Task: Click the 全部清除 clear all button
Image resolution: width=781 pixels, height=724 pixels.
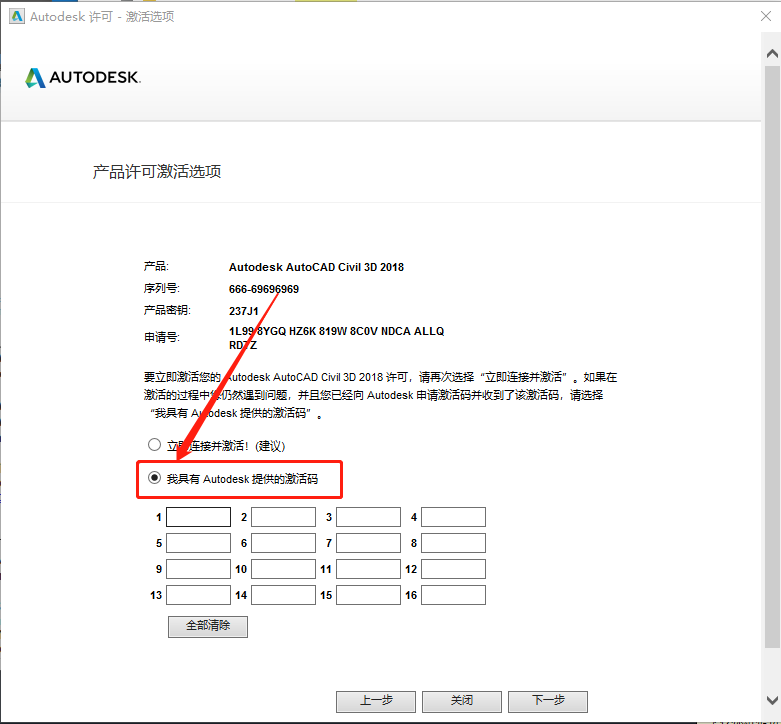Action: (x=208, y=626)
